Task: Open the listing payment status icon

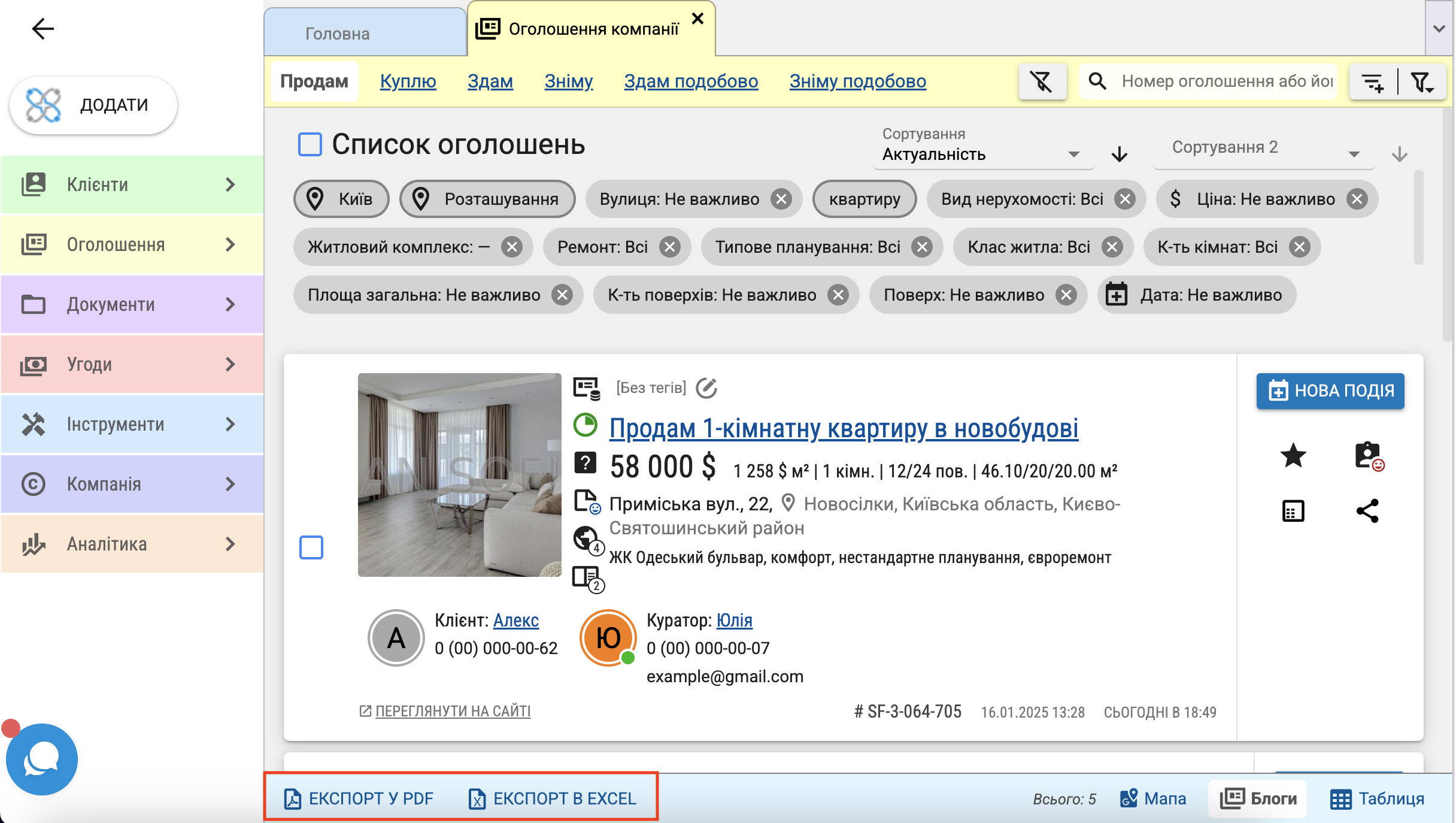Action: 586,388
